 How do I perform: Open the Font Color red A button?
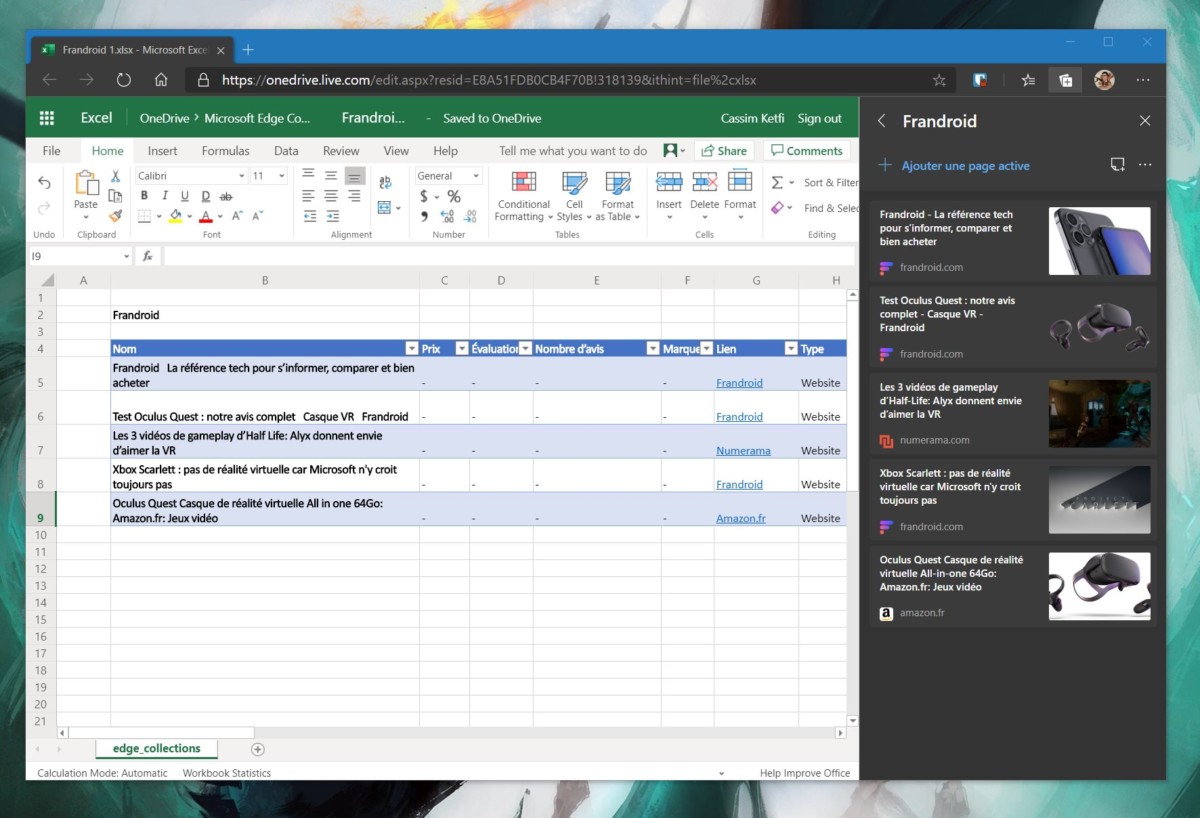click(x=206, y=216)
